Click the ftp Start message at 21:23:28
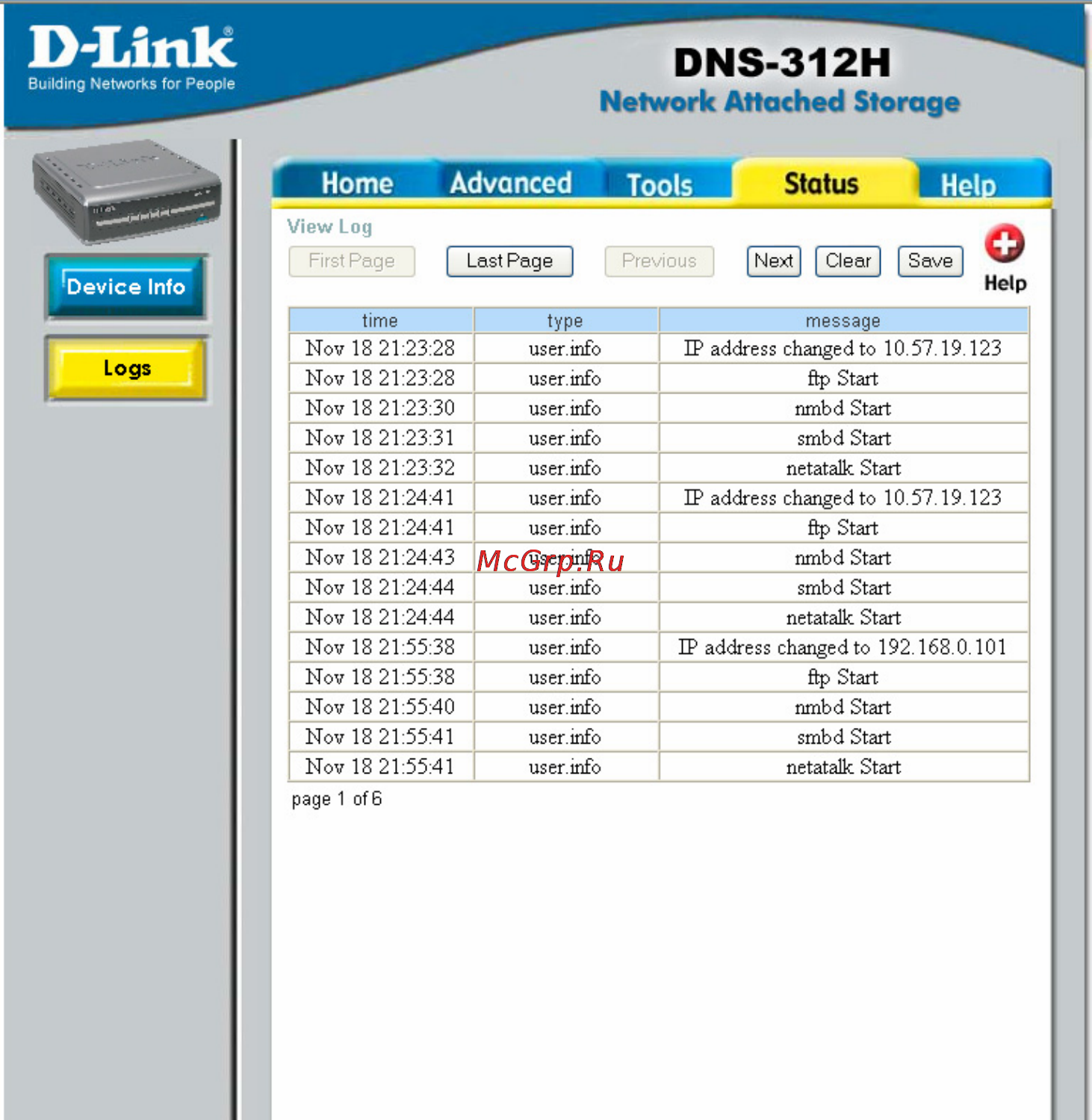This screenshot has width=1092, height=1120. click(843, 379)
